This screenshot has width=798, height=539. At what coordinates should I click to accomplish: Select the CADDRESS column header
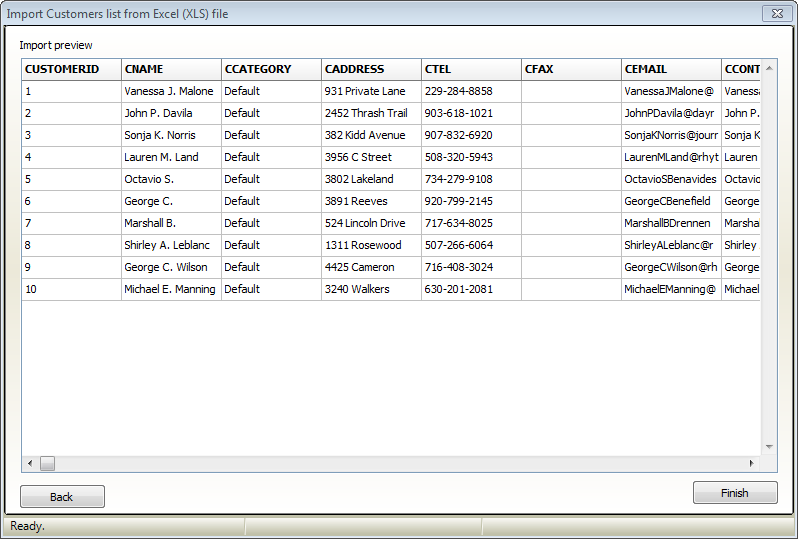coord(372,69)
